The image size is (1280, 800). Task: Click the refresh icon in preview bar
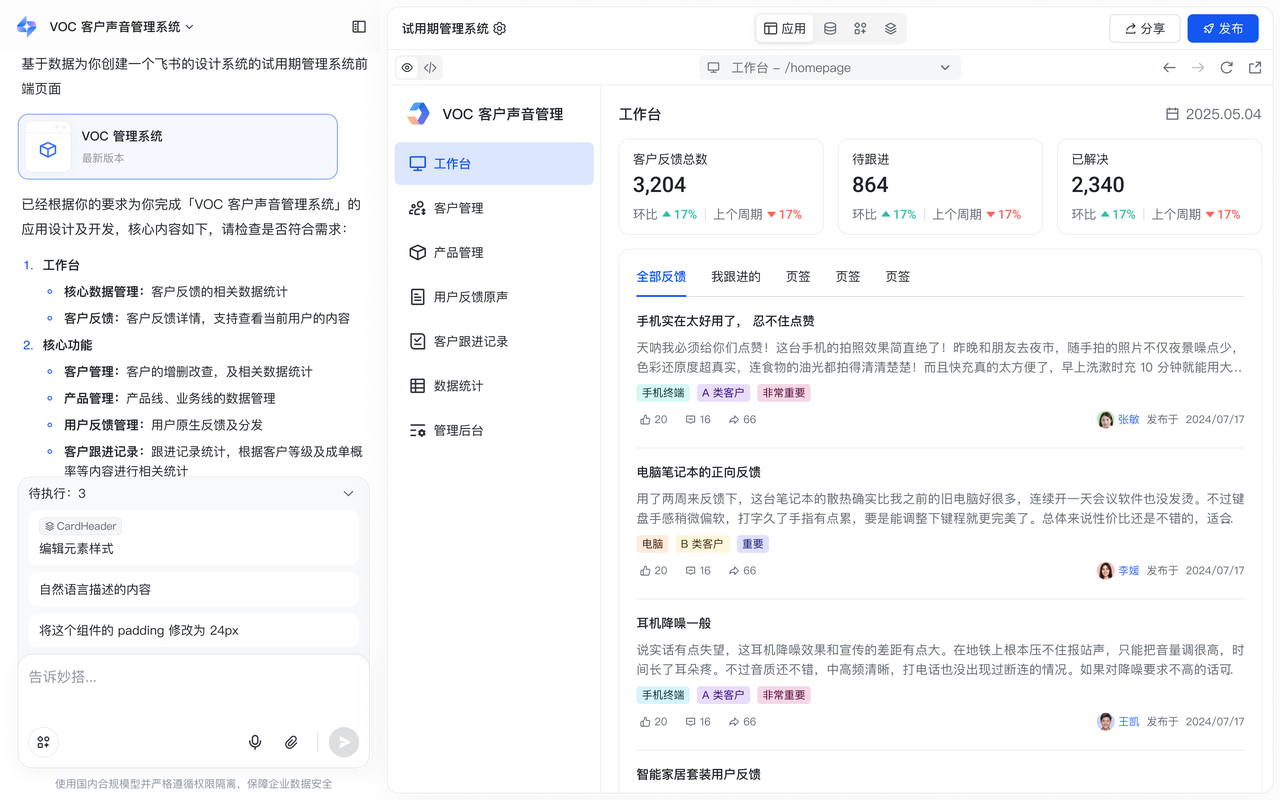click(1226, 68)
